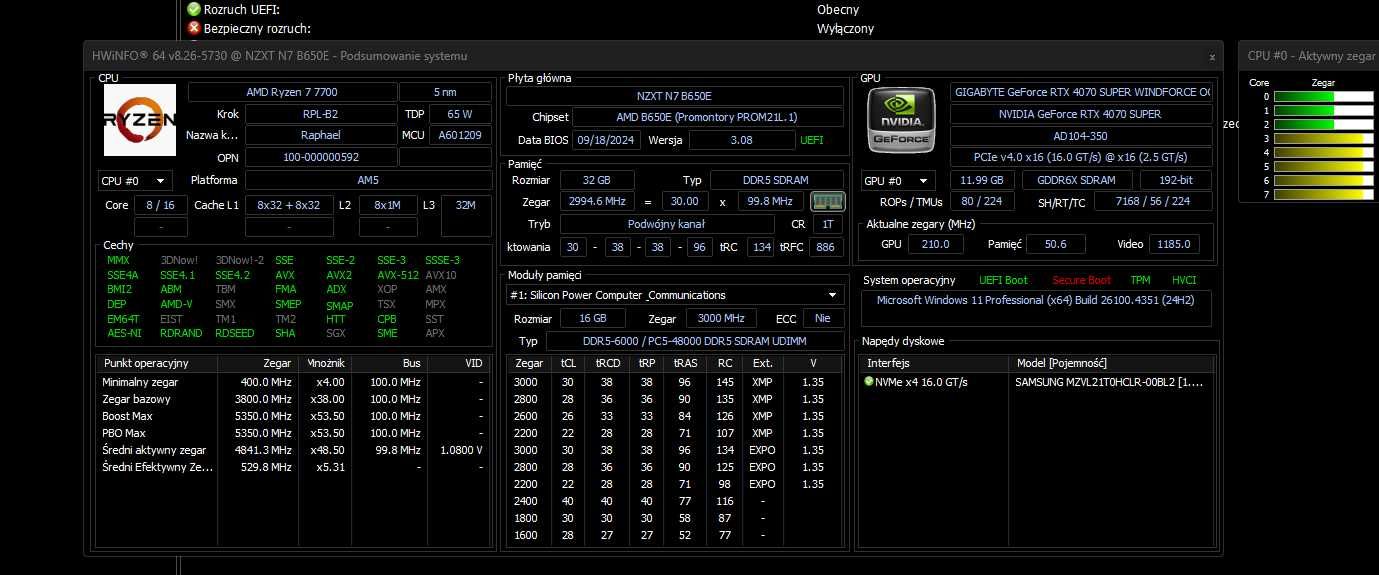Click the 100-000000592 OPN field
The width and height of the screenshot is (1379, 575).
click(320, 157)
